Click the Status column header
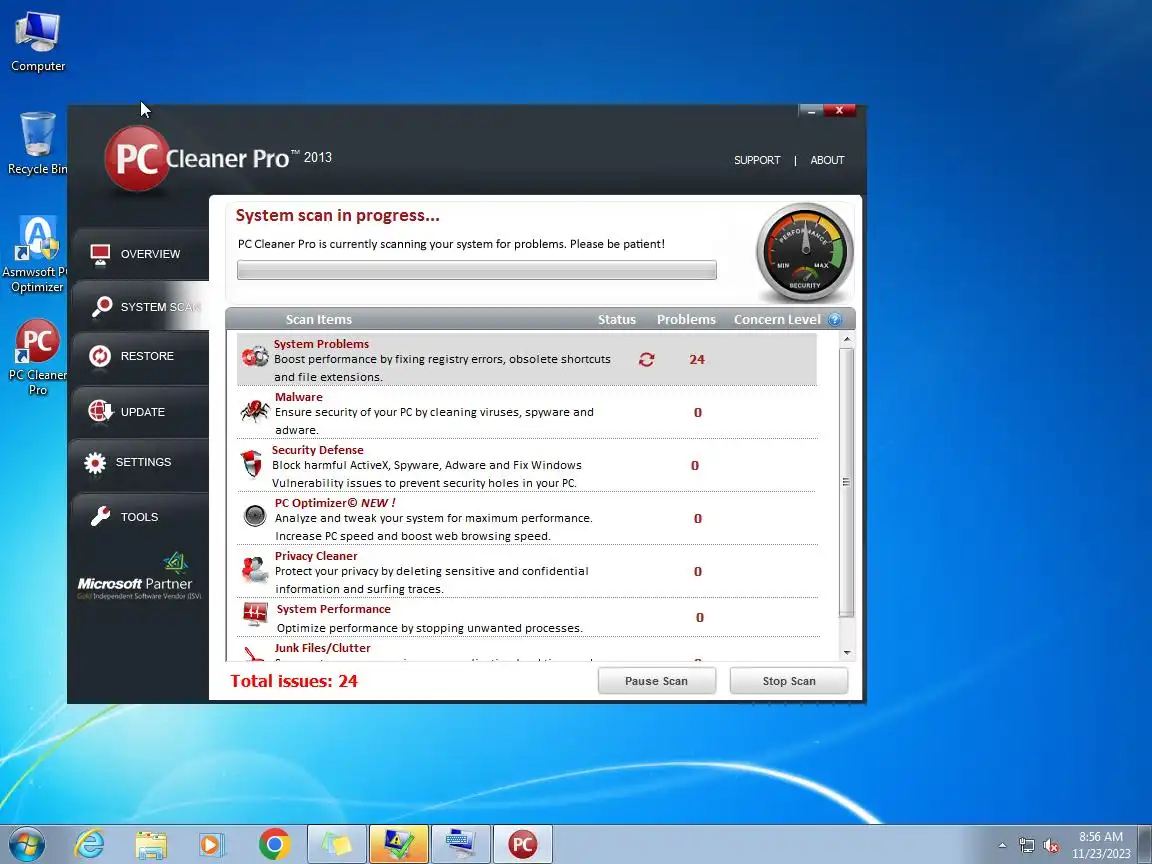 [616, 320]
